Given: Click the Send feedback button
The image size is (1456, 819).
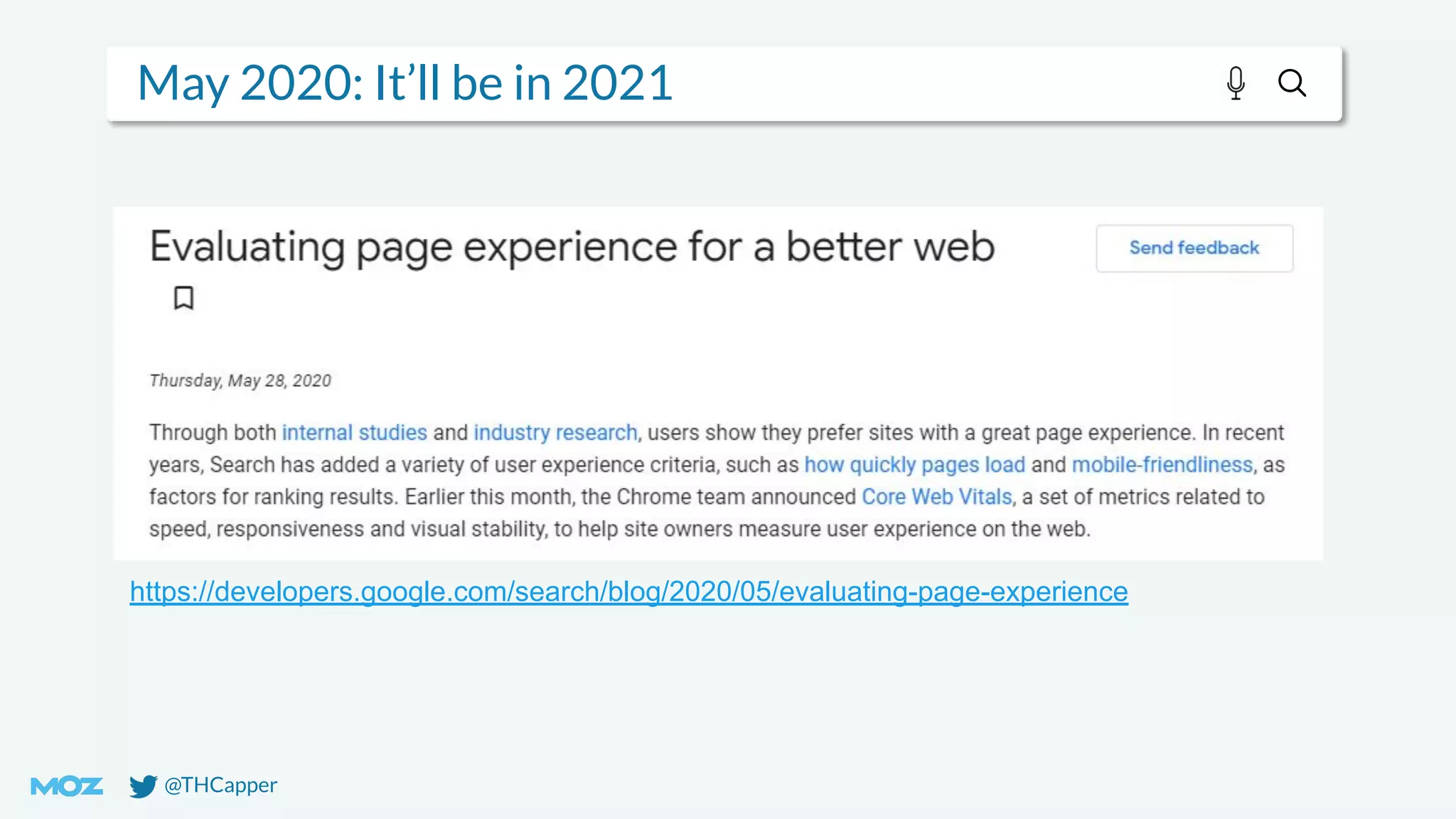Looking at the screenshot, I should tap(1194, 248).
